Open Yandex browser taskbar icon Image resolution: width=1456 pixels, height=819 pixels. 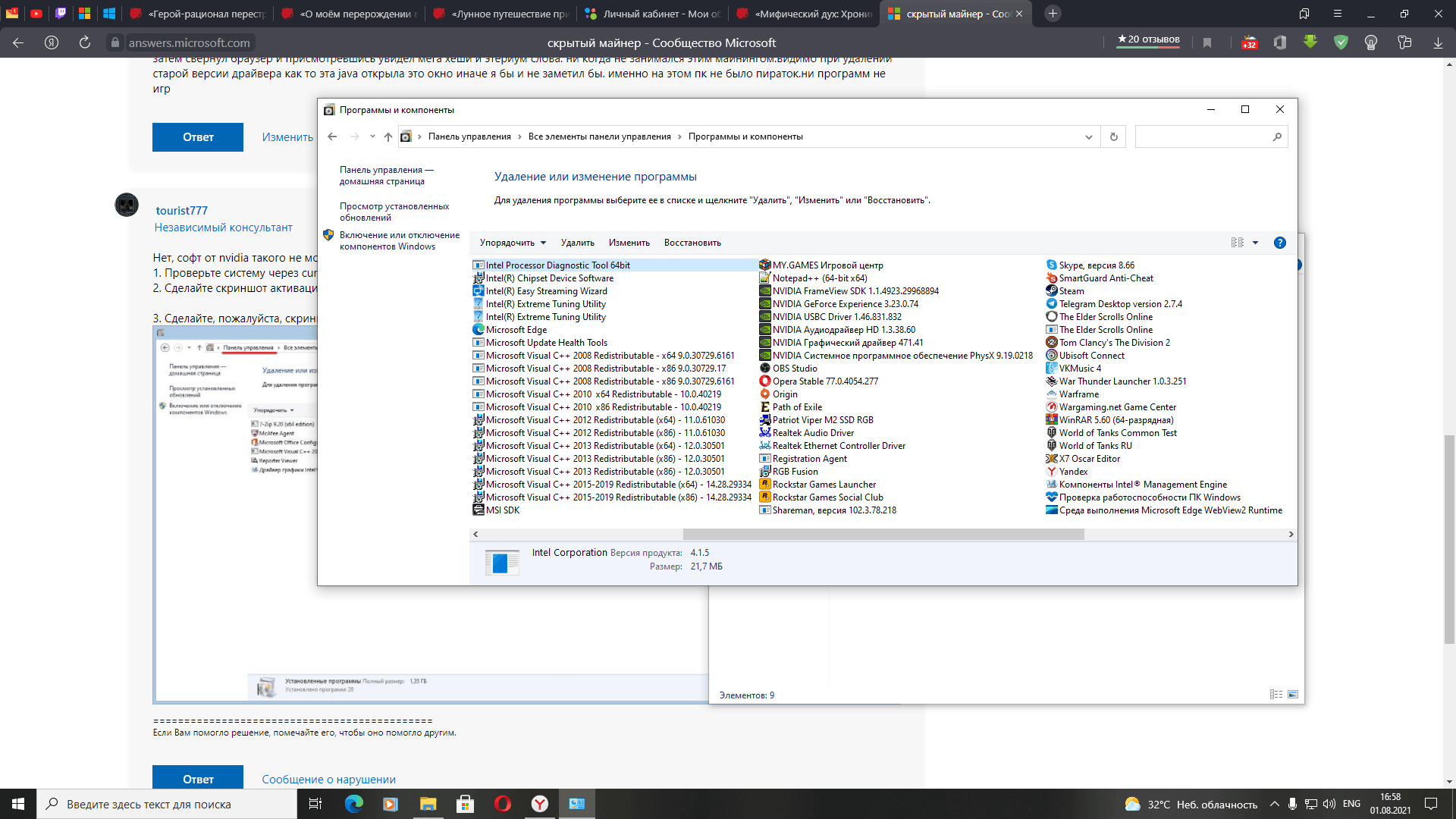tap(539, 804)
